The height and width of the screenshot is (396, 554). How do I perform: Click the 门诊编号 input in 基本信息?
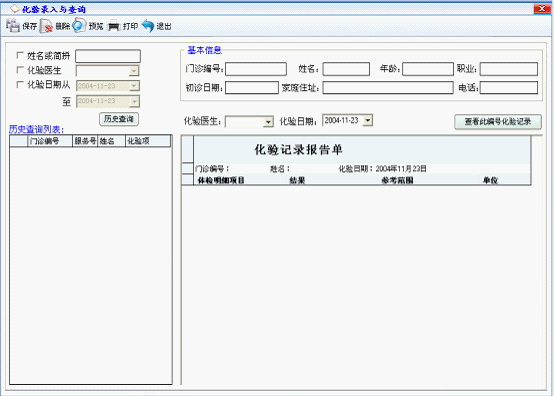pyautogui.click(x=256, y=69)
